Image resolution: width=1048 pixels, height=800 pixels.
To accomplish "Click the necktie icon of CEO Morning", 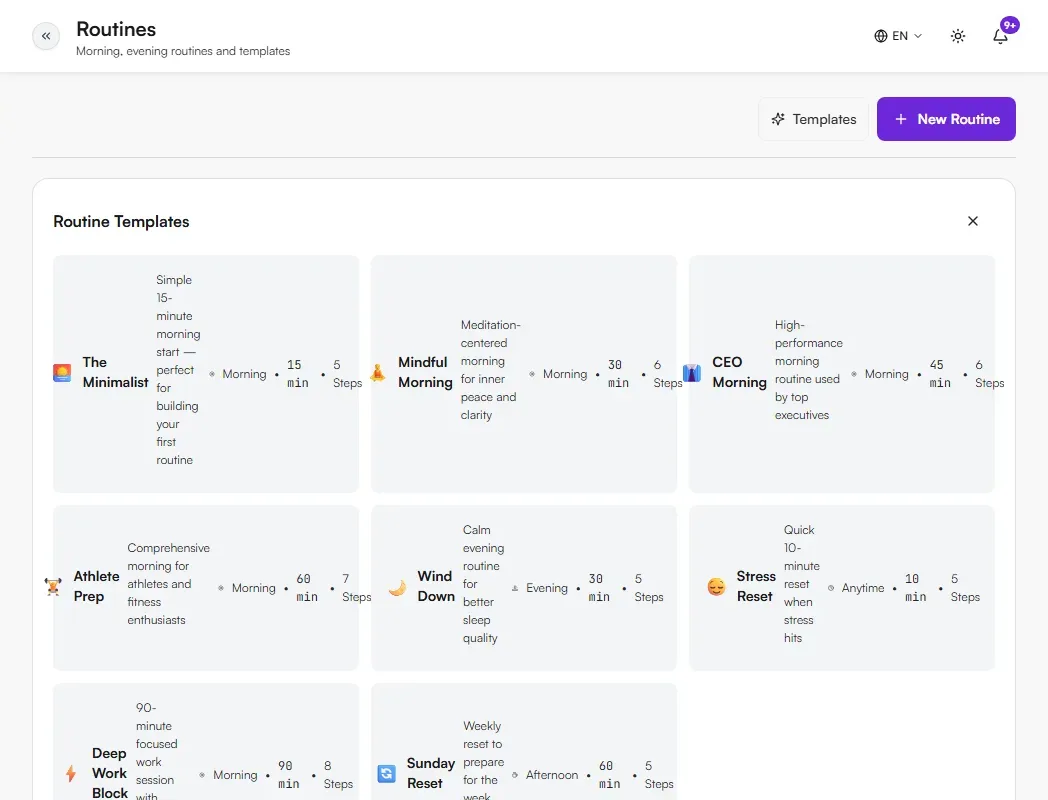I will (692, 373).
